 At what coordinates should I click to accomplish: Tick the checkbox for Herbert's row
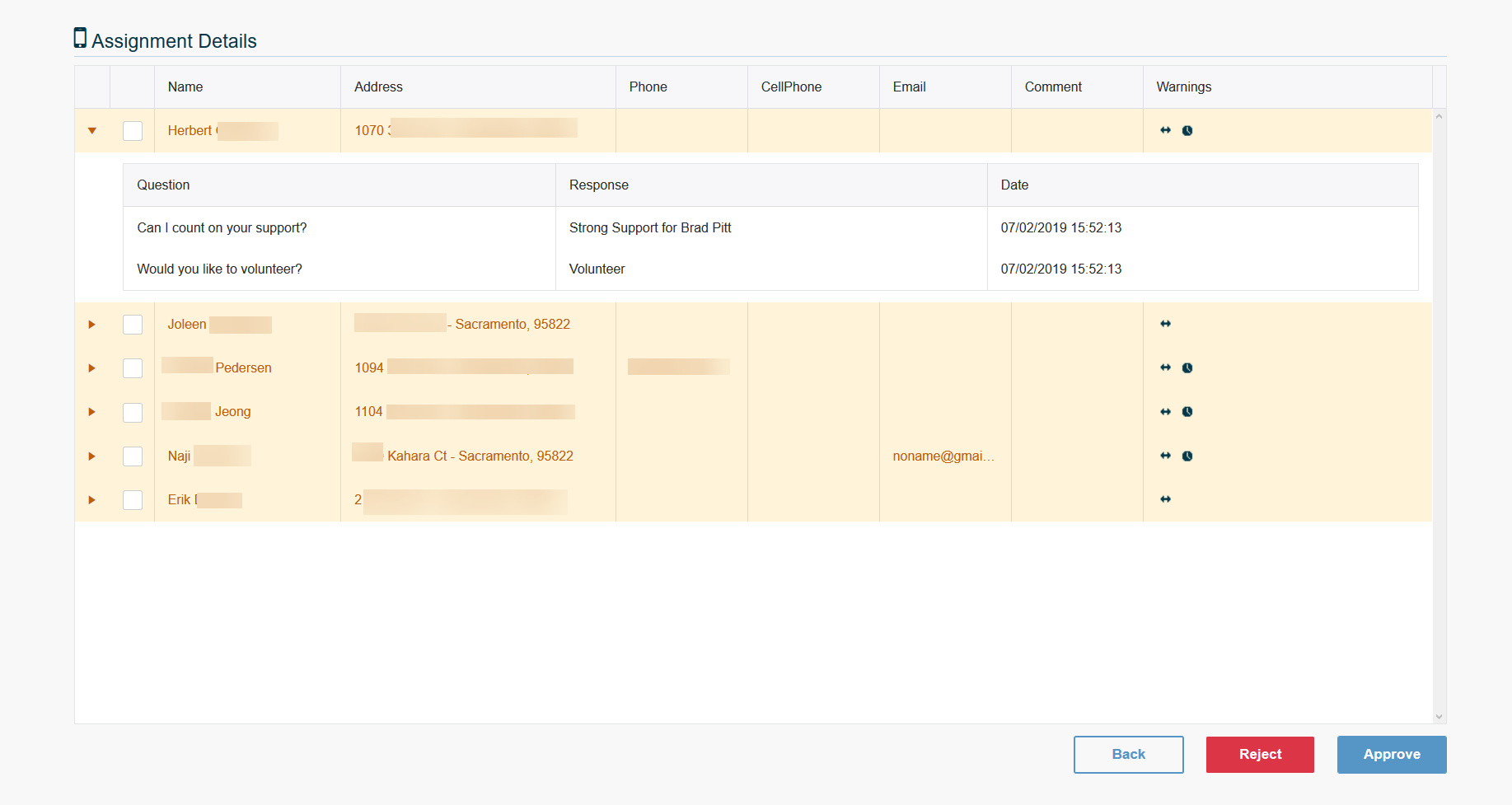(x=133, y=131)
